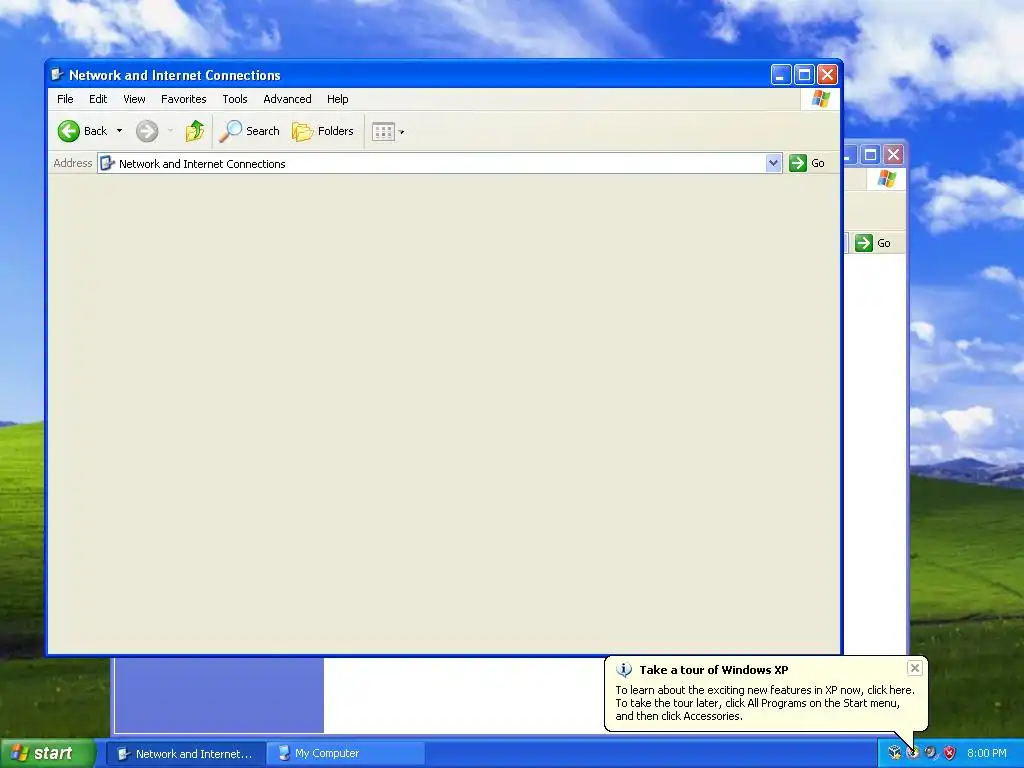The height and width of the screenshot is (768, 1024).
Task: Open the Start menu
Action: [48, 754]
